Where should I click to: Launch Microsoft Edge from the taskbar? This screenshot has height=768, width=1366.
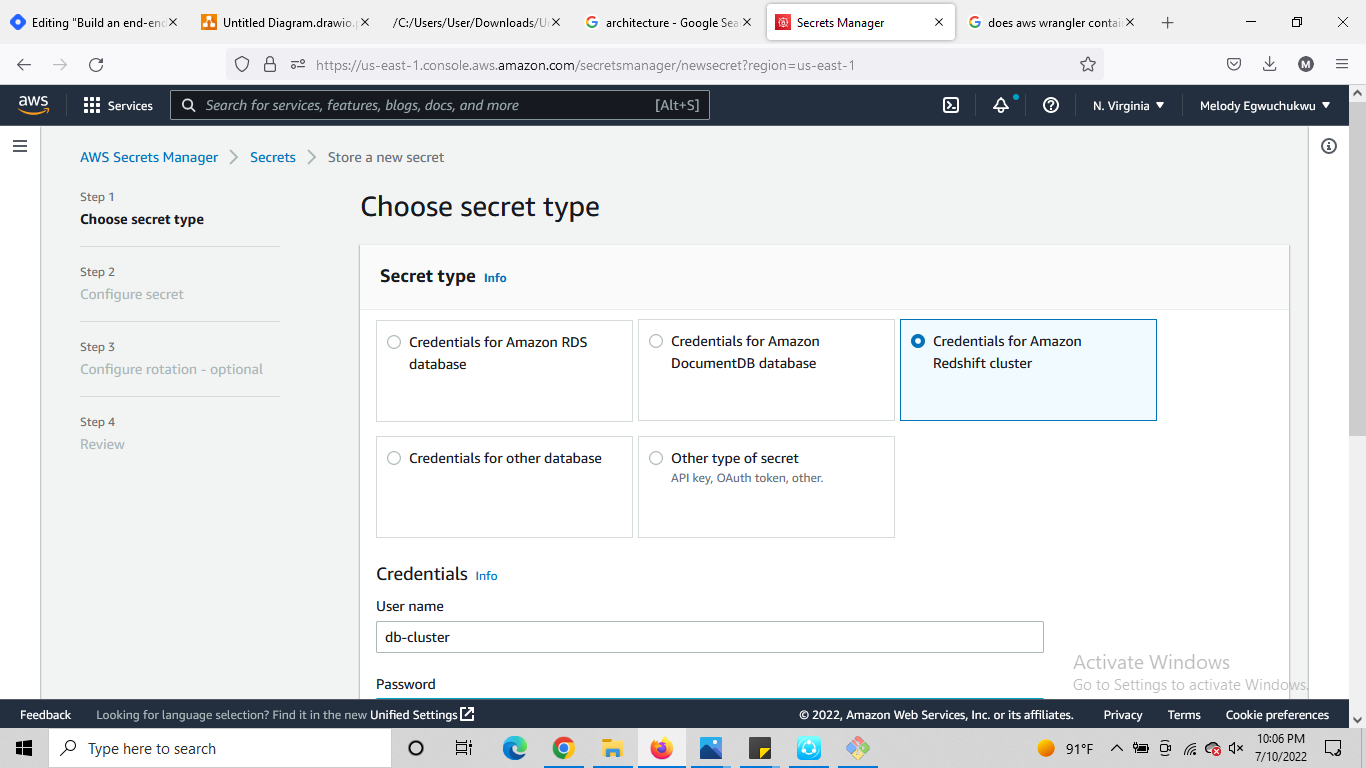click(x=514, y=748)
